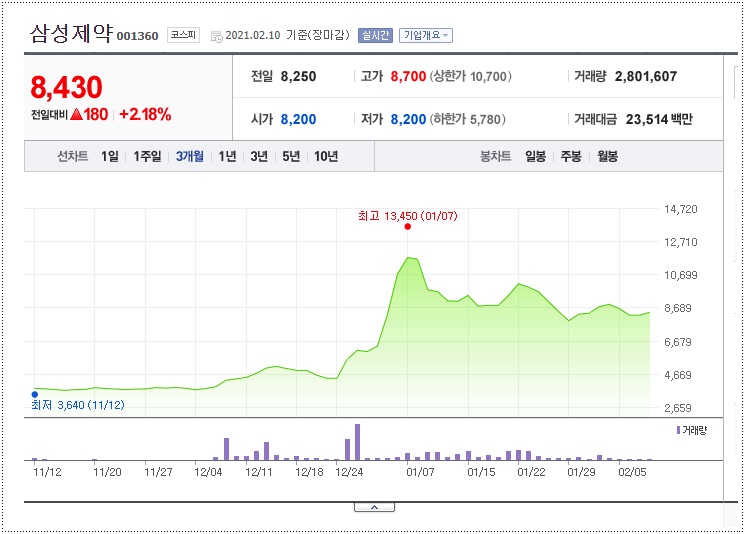Select the 1주일 line chart tab
The width and height of the screenshot is (745, 534).
(x=147, y=156)
